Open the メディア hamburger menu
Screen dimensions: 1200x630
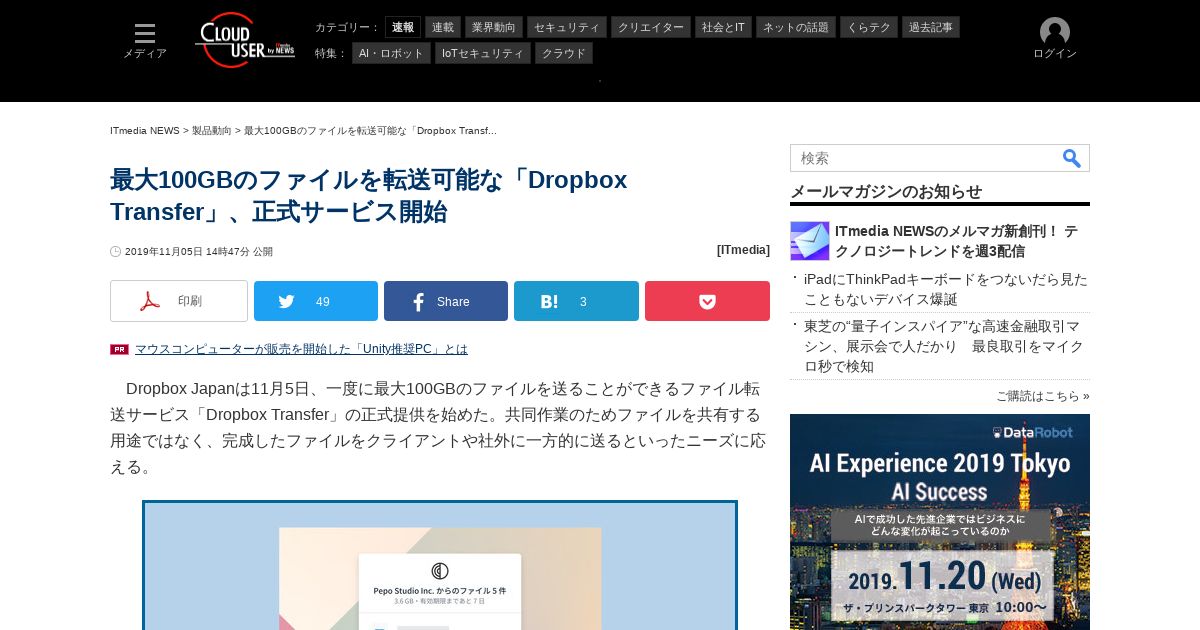pos(145,41)
